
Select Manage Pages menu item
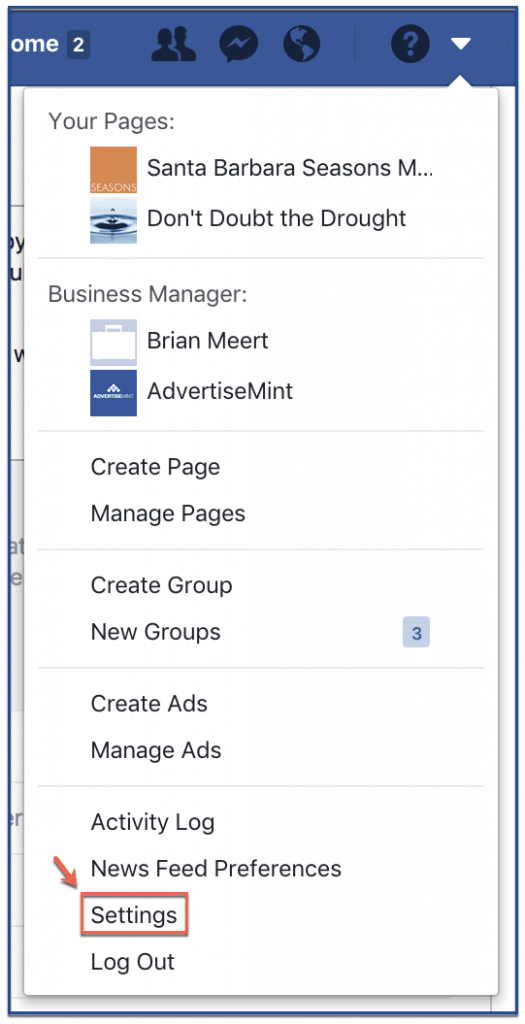(x=168, y=513)
